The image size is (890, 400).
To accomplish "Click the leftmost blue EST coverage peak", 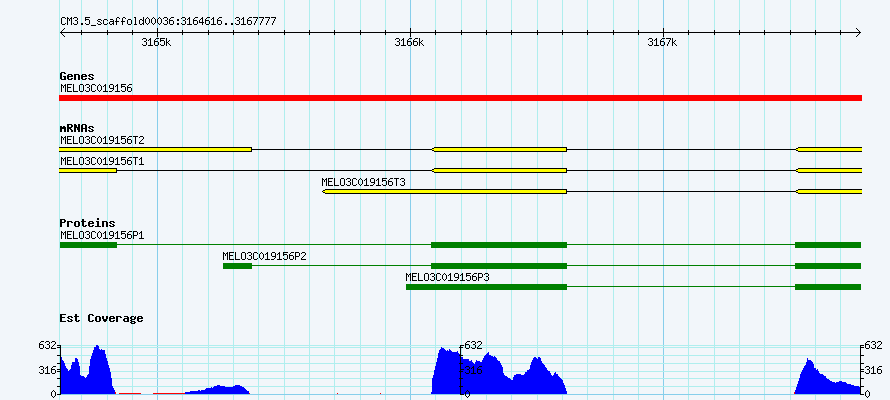I will pyautogui.click(x=87, y=372).
